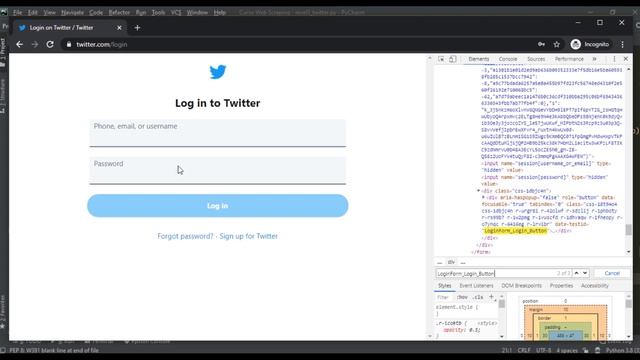Click the blue Log in button
The width and height of the screenshot is (640, 360).
point(218,206)
